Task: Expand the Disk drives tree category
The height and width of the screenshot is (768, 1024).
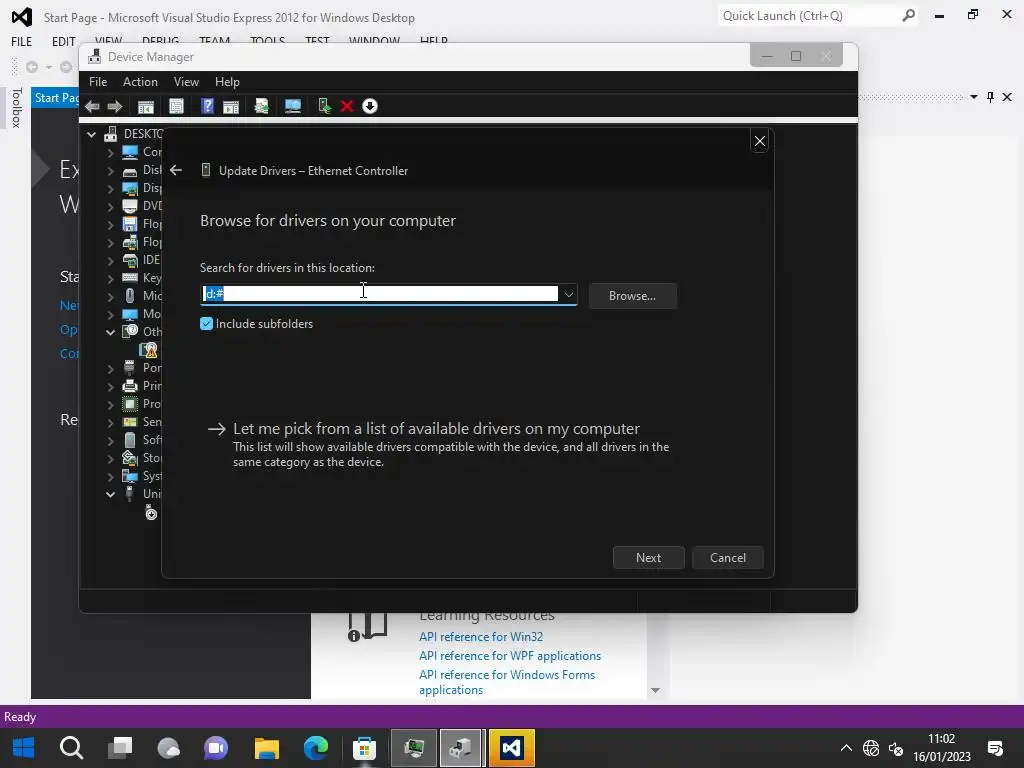Action: coord(110,171)
